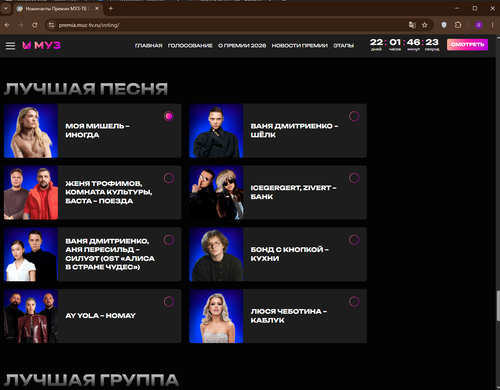Open the ГОЛОСОВАНИЕ menu item

(x=190, y=46)
